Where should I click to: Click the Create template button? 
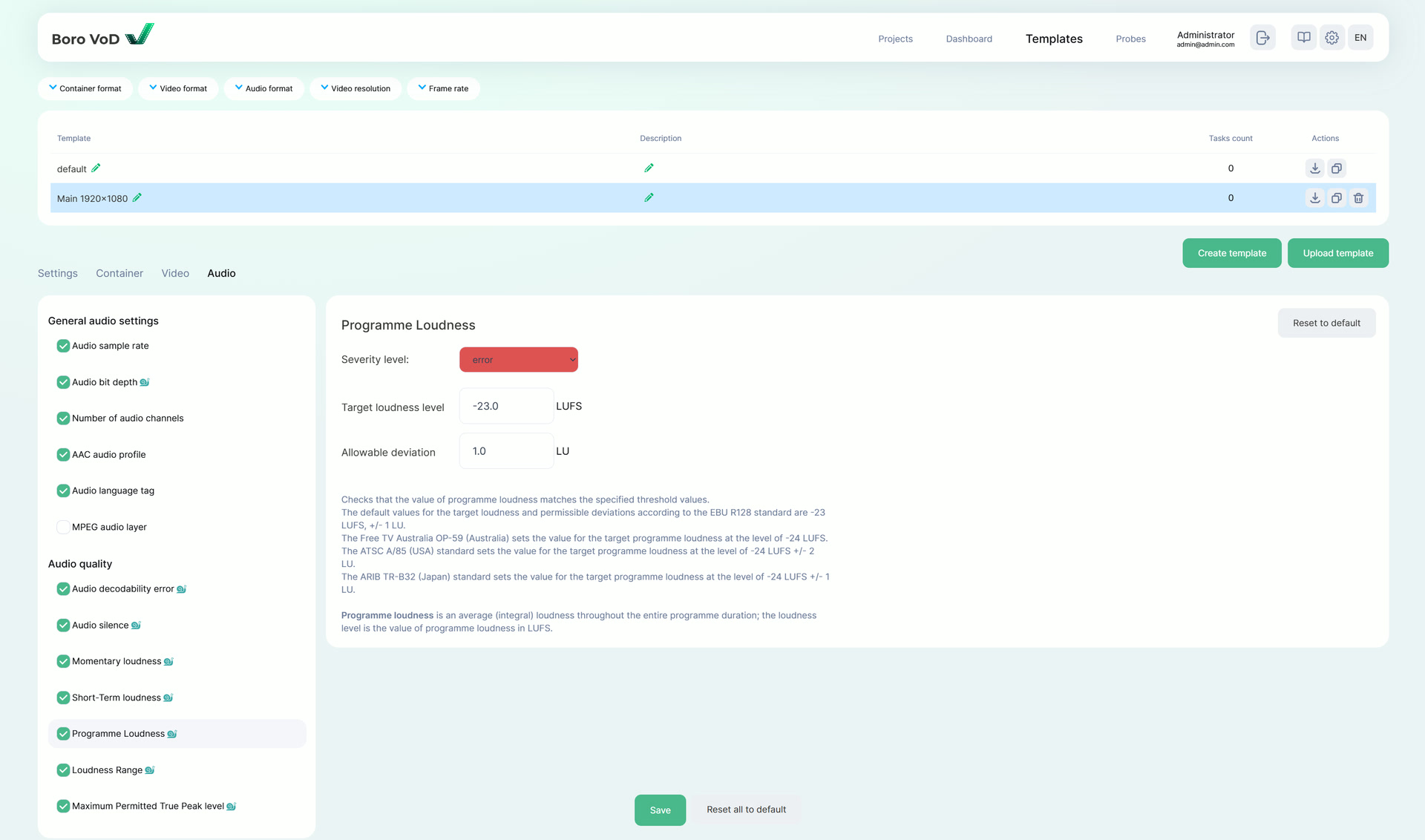[1231, 253]
